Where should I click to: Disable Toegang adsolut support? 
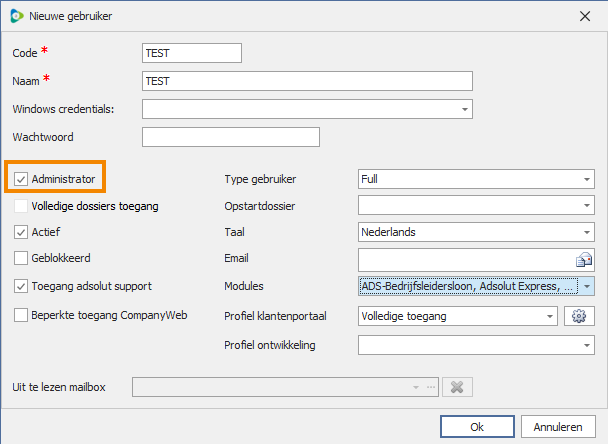pyautogui.click(x=22, y=286)
